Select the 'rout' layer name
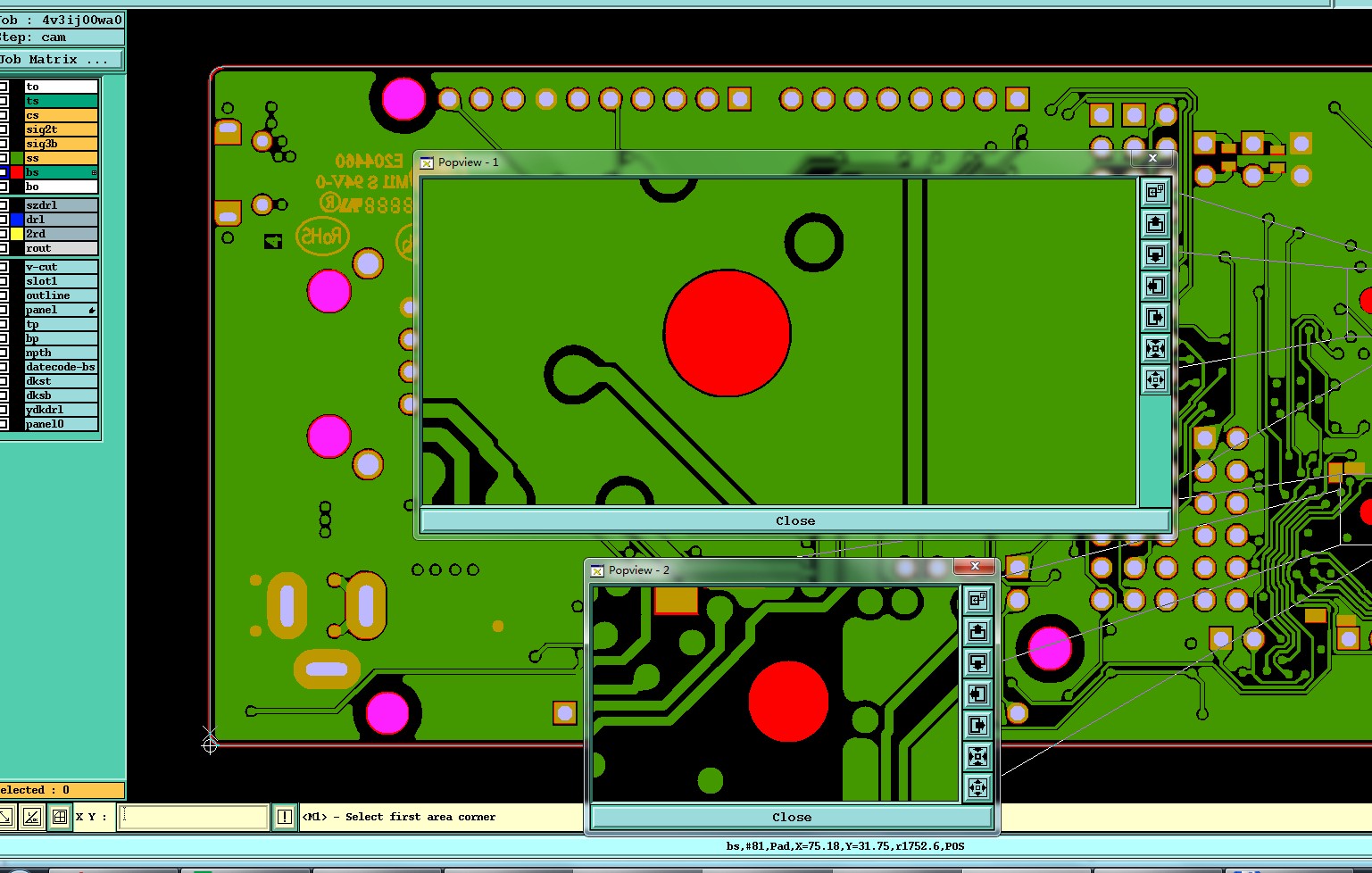 click(x=61, y=248)
